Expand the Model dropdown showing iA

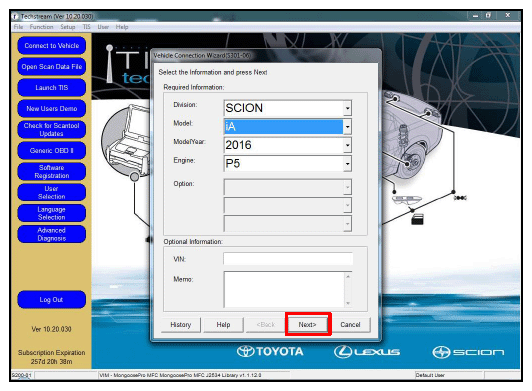pyautogui.click(x=347, y=127)
